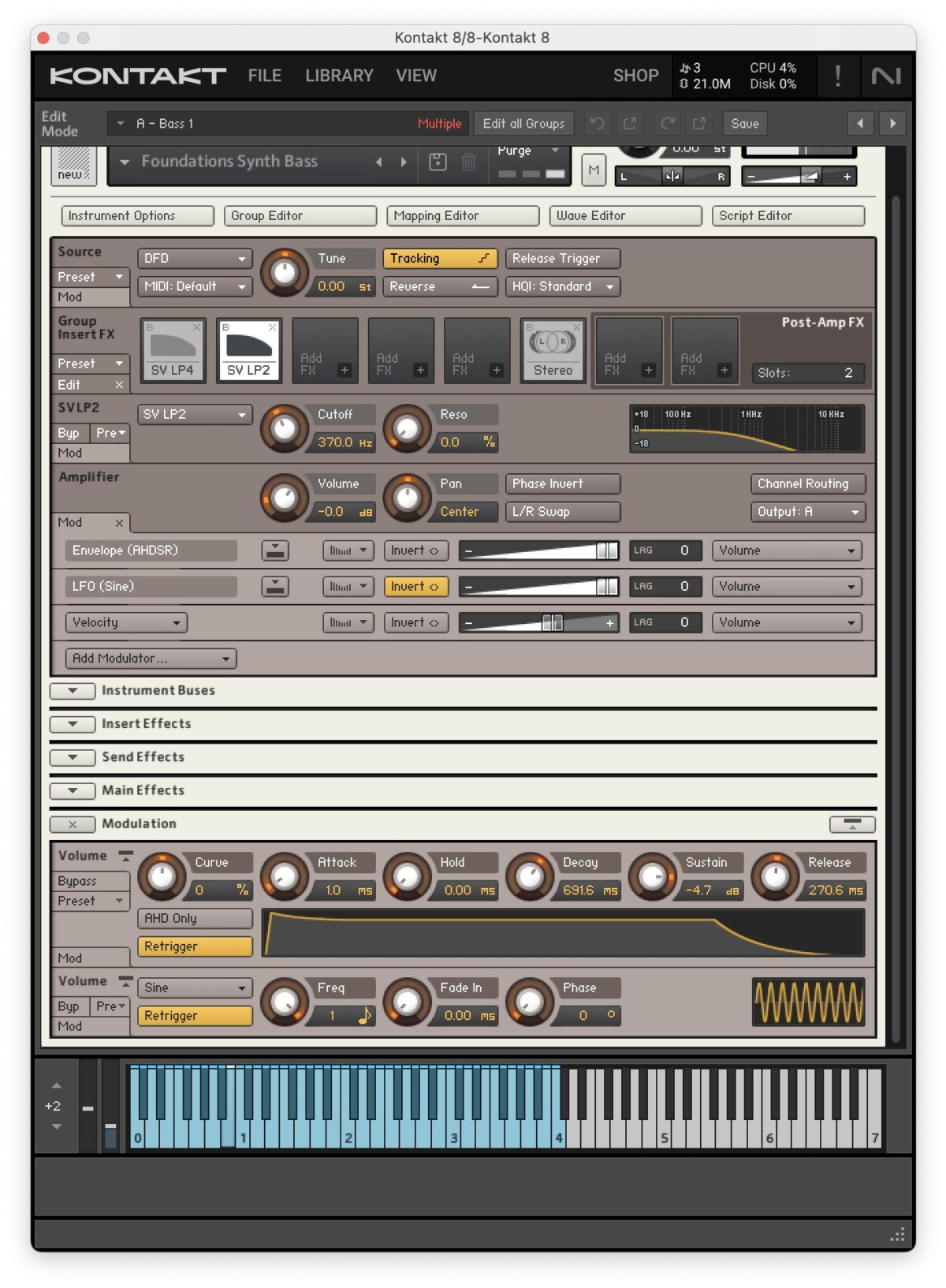
Task: Adjust the Envelope AHDSR intensity slider
Action: [539, 551]
